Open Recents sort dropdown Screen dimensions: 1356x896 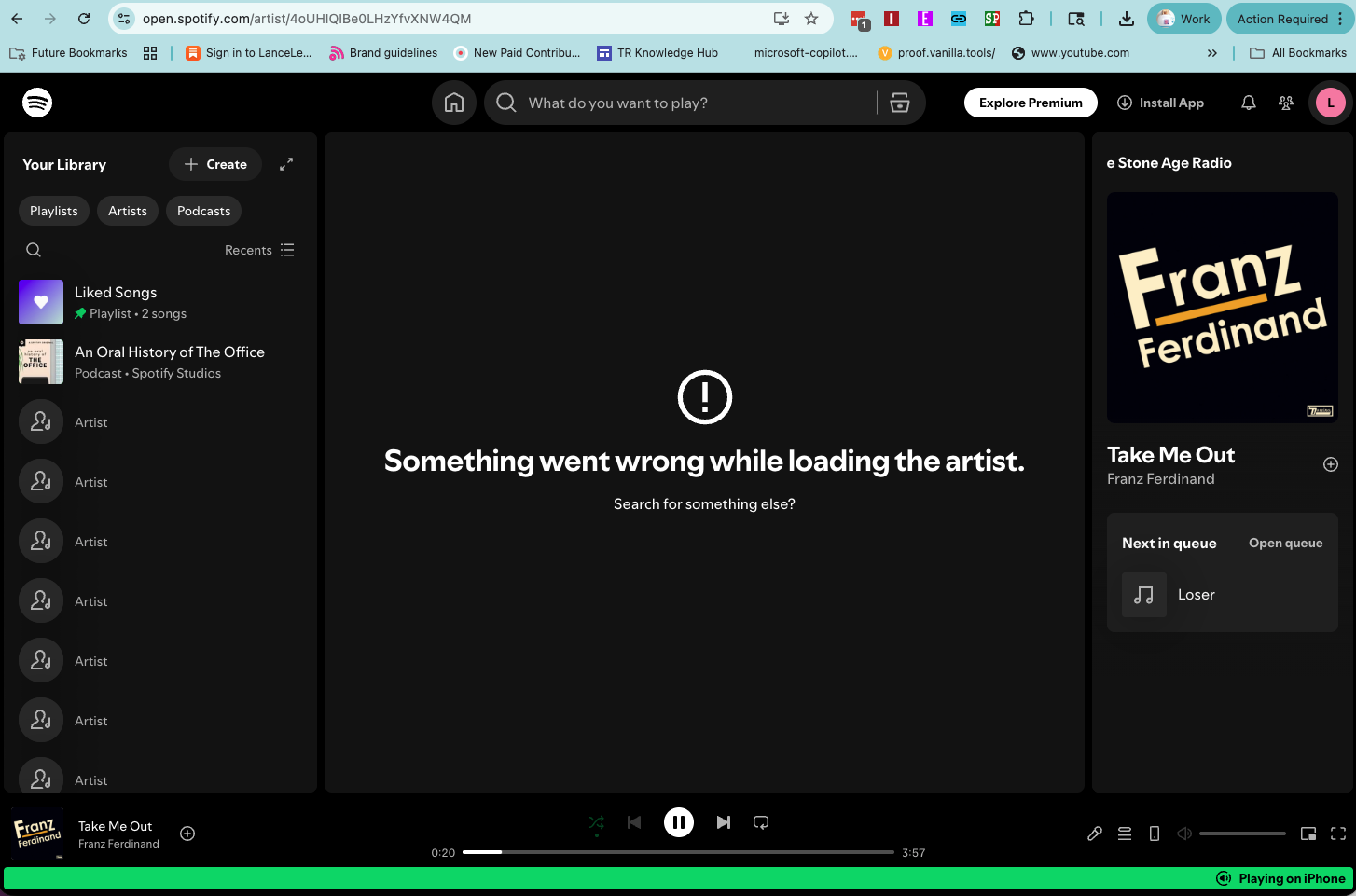[259, 250]
